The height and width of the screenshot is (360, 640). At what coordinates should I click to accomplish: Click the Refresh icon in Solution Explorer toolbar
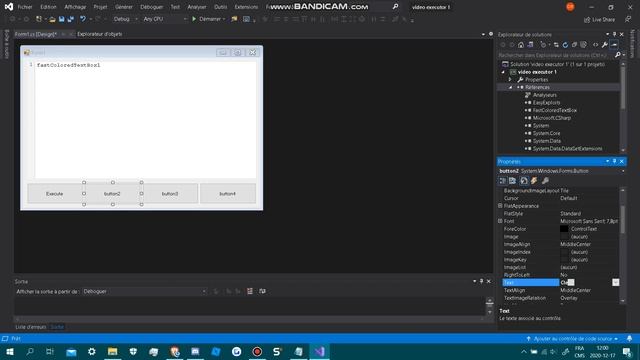point(565,45)
